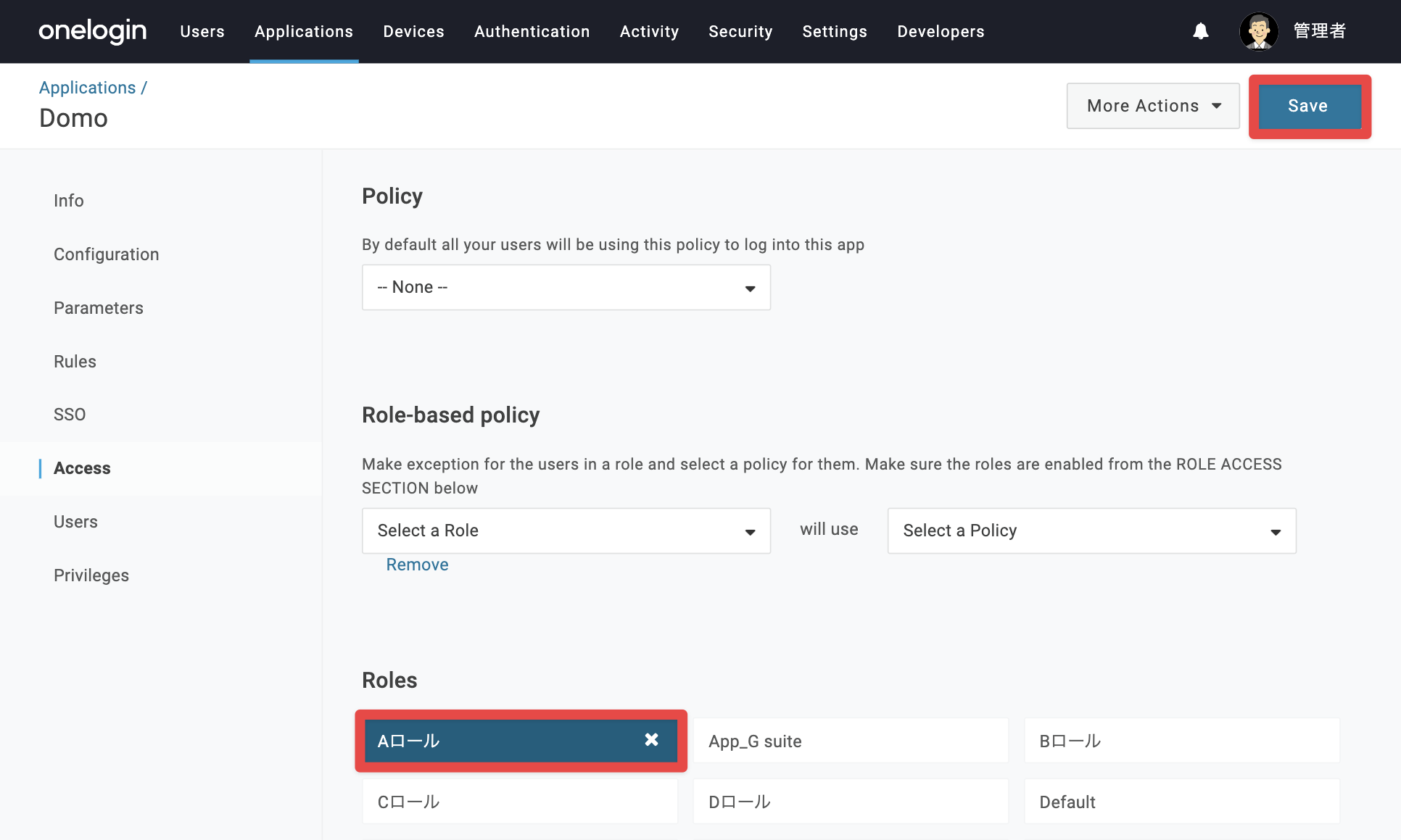Open the Authentication top menu
The width and height of the screenshot is (1401, 840).
[x=532, y=31]
